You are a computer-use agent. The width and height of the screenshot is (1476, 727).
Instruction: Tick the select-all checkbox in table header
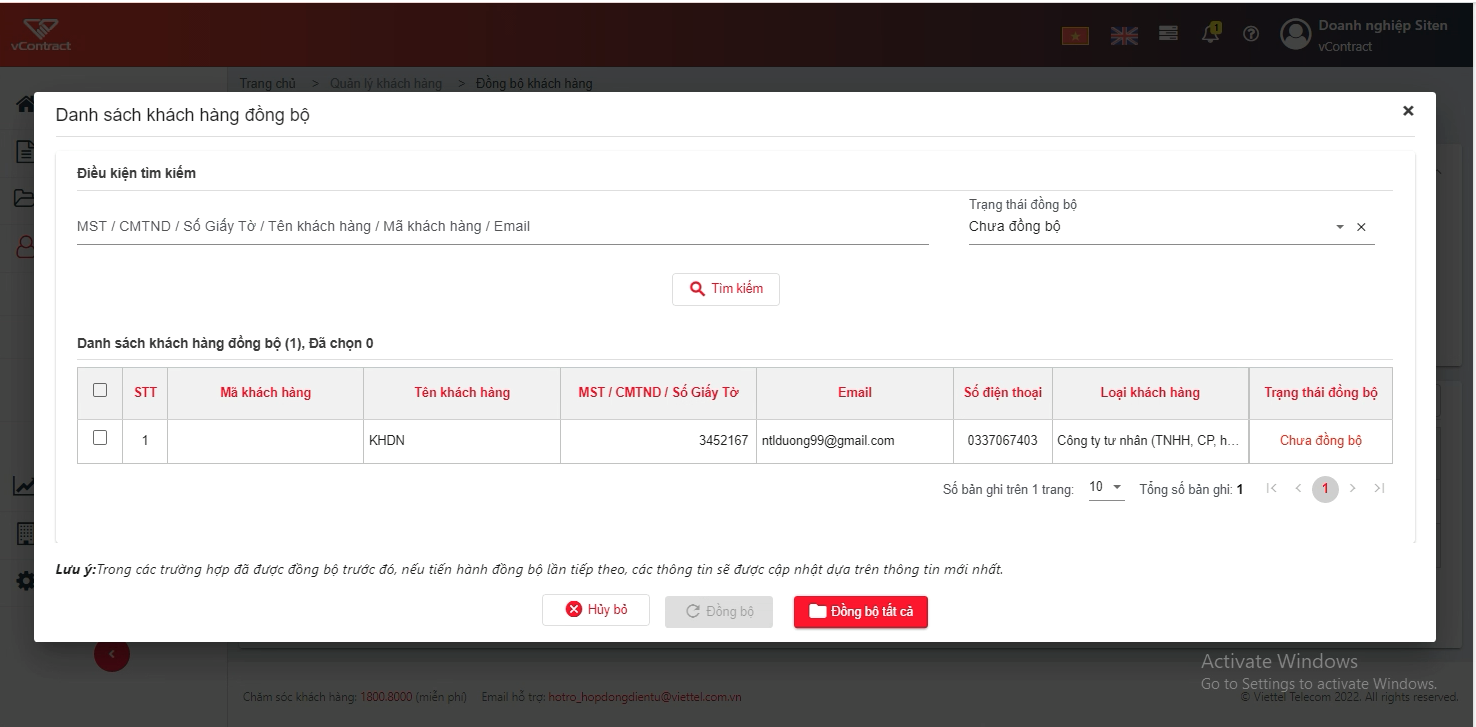[x=100, y=390]
